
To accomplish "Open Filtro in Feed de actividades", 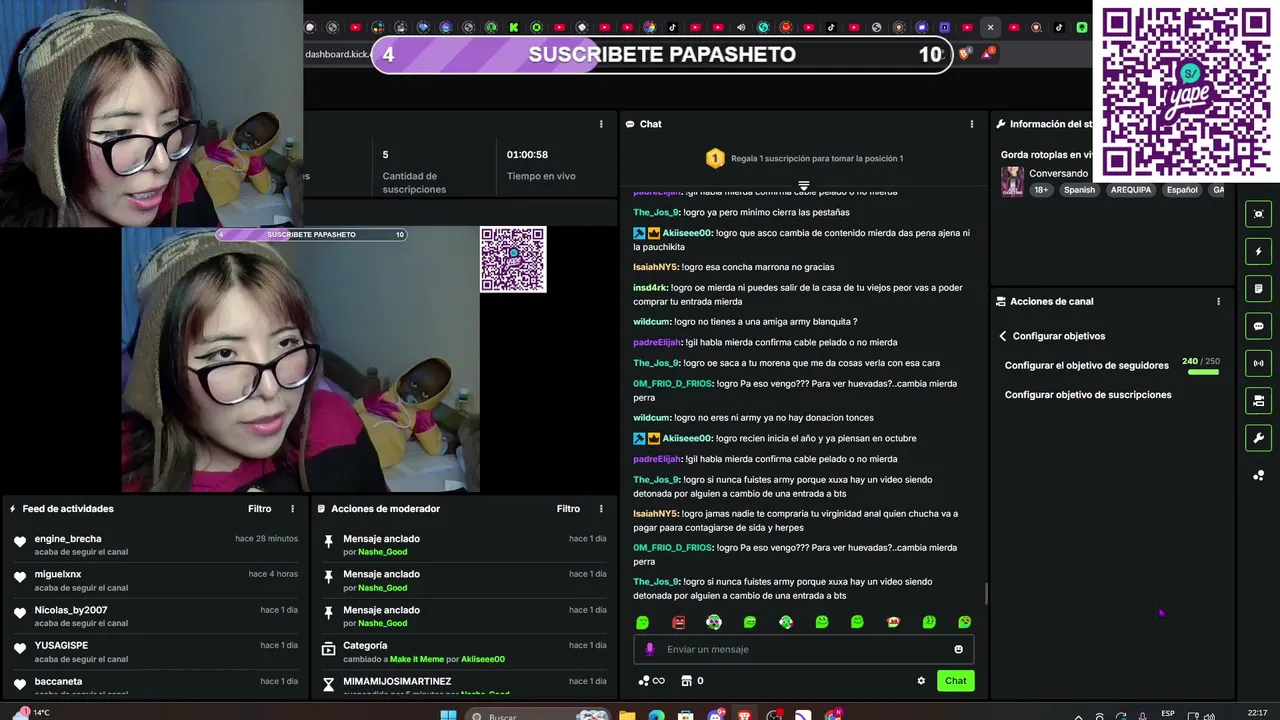I will pos(260,509).
